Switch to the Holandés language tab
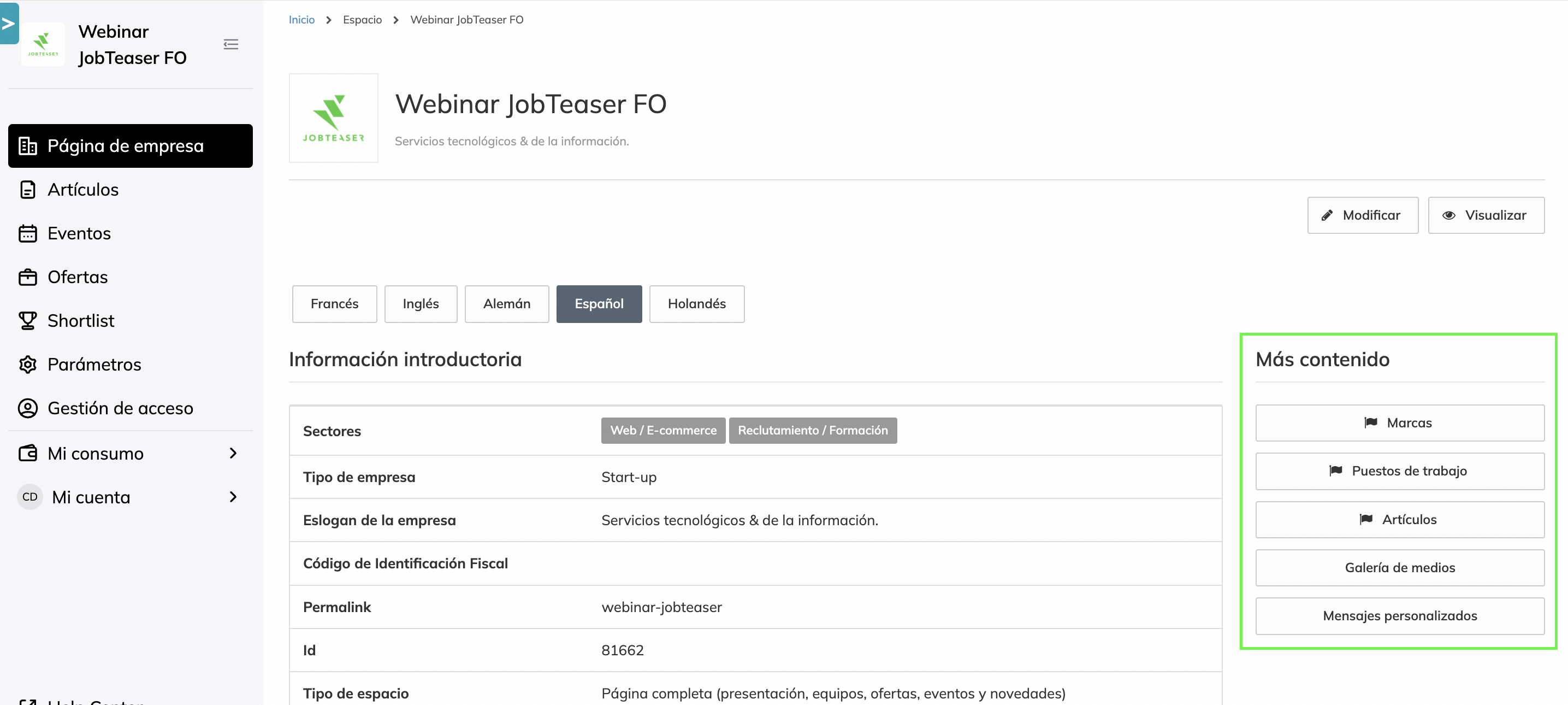The width and height of the screenshot is (1568, 705). (x=696, y=304)
